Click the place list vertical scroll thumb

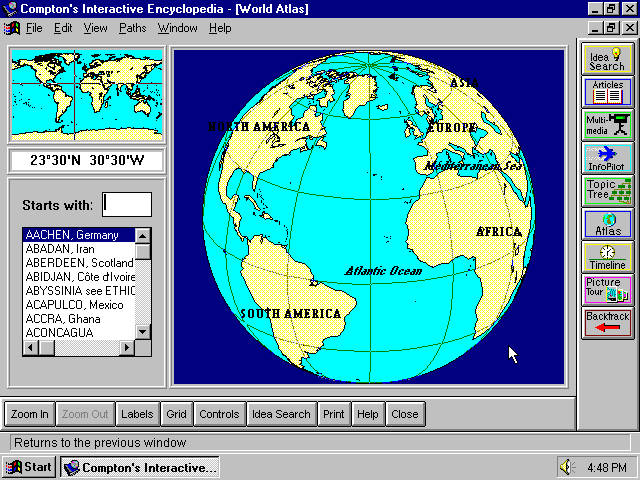click(x=143, y=251)
